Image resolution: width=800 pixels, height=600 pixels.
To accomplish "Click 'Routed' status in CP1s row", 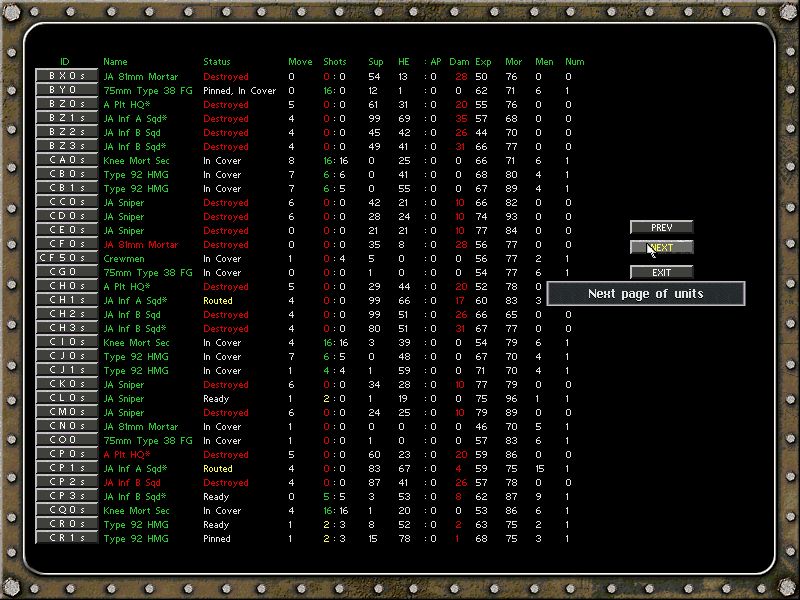I will 218,469.
